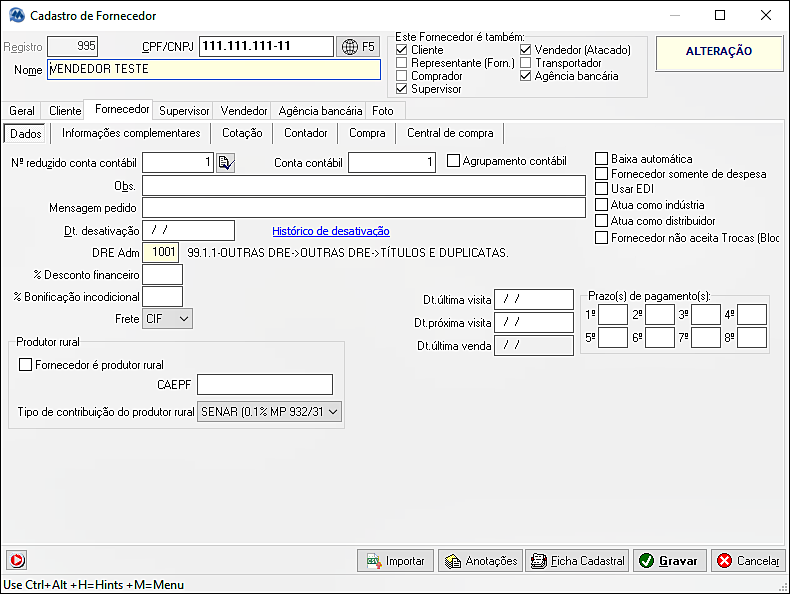Open the Contador sub-tab
Screen dimensions: 790x594
coord(305,133)
